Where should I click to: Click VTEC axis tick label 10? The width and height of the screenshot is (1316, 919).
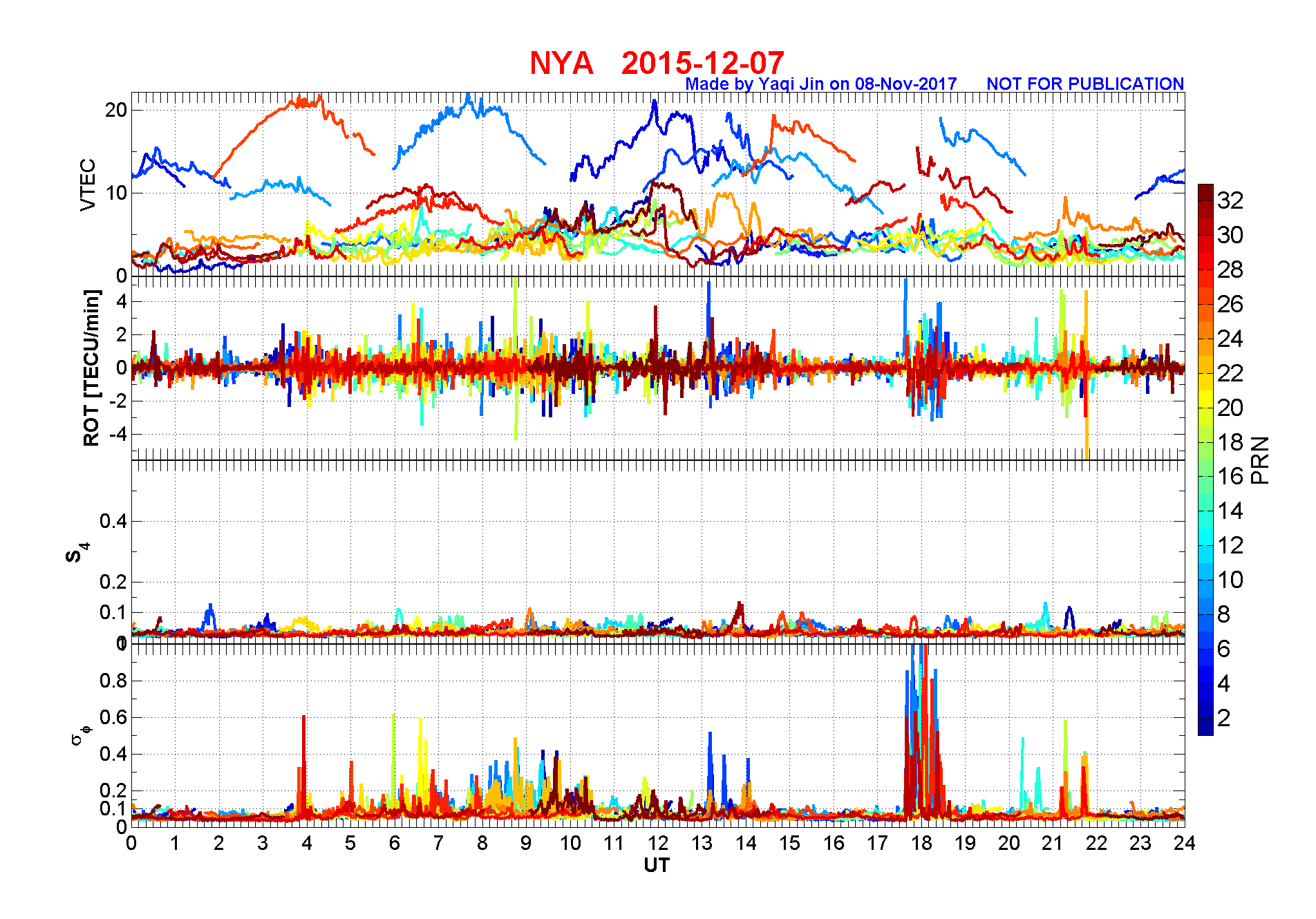coord(116,193)
